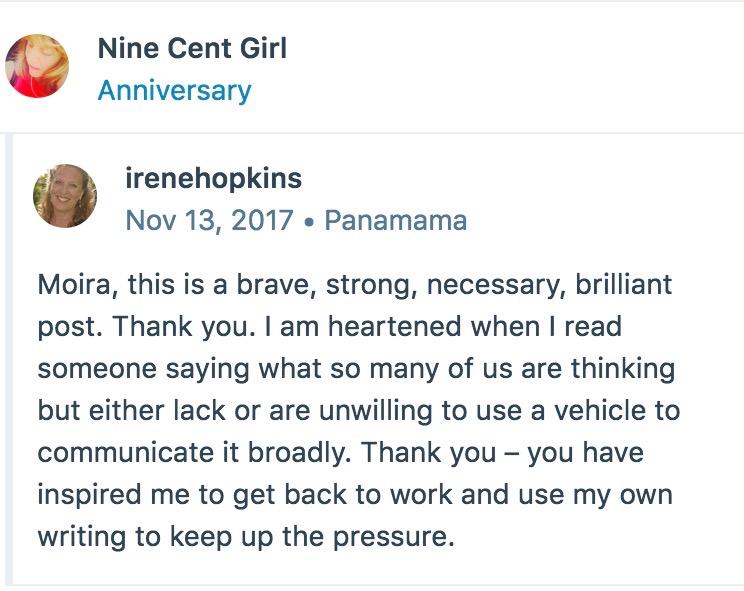
Task: Click the divider line below the Anniversary header
Action: (372, 132)
